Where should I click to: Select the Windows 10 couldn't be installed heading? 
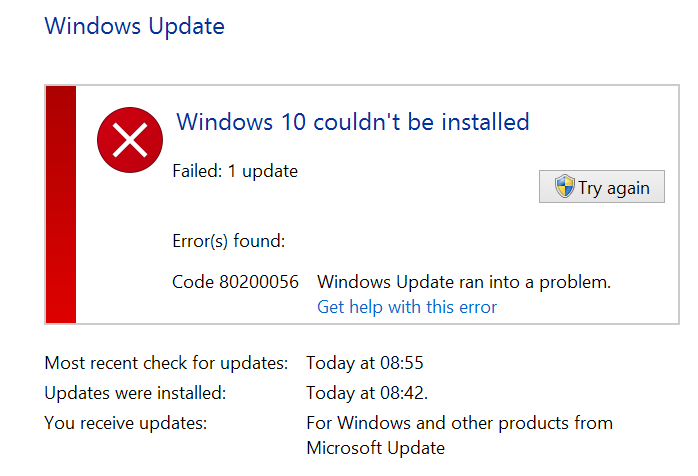tap(353, 122)
